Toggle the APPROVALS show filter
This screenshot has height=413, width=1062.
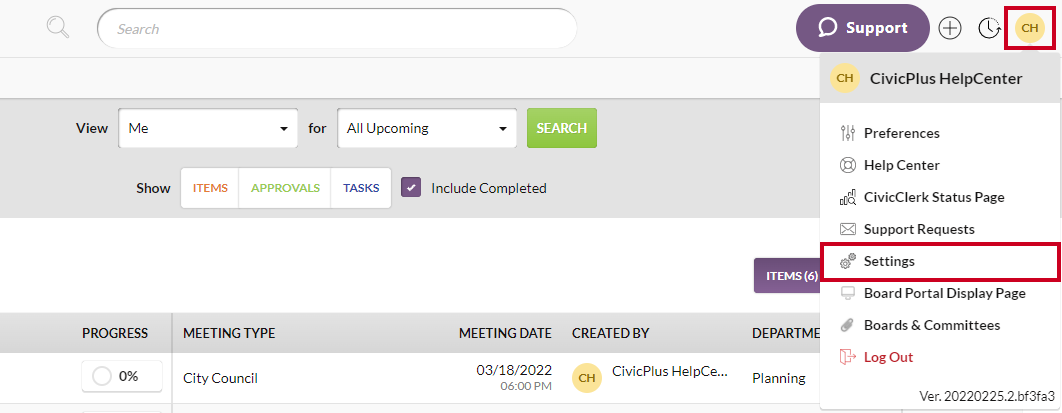(x=285, y=188)
